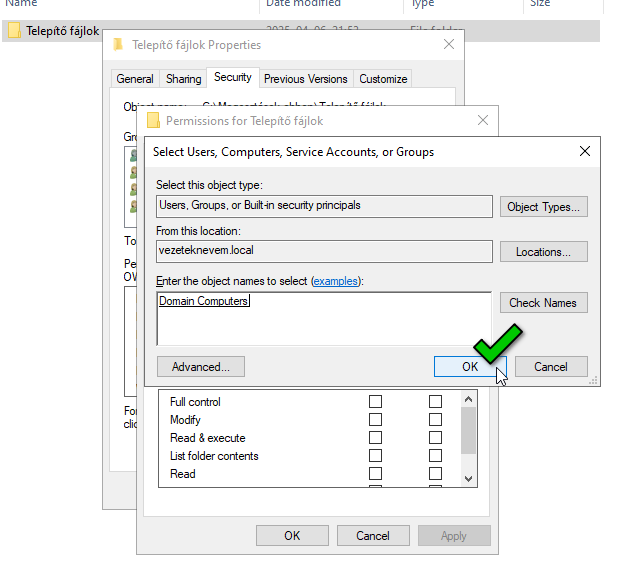Image resolution: width=636 pixels, height=565 pixels.
Task: Check Deny box for Modify permission
Action: tap(435, 420)
